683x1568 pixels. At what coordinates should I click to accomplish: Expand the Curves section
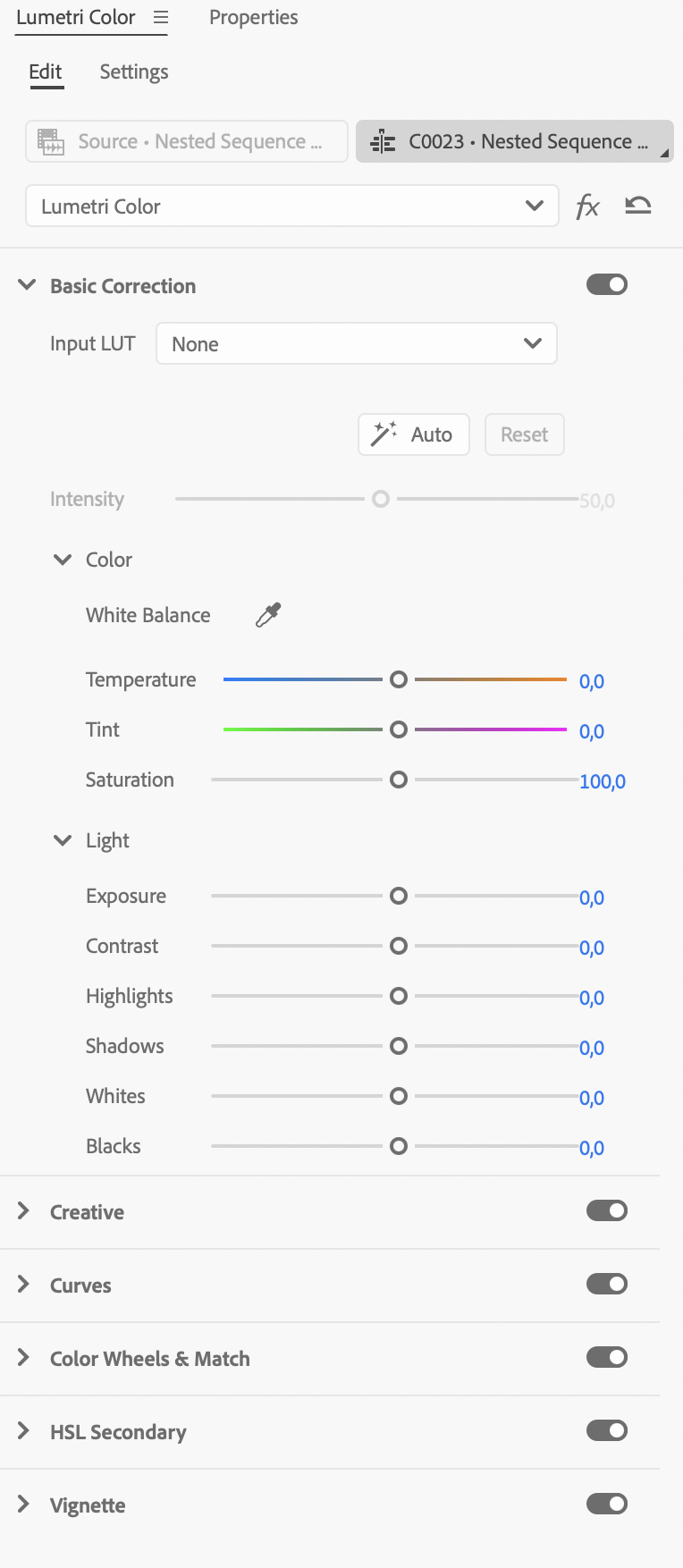point(24,1285)
